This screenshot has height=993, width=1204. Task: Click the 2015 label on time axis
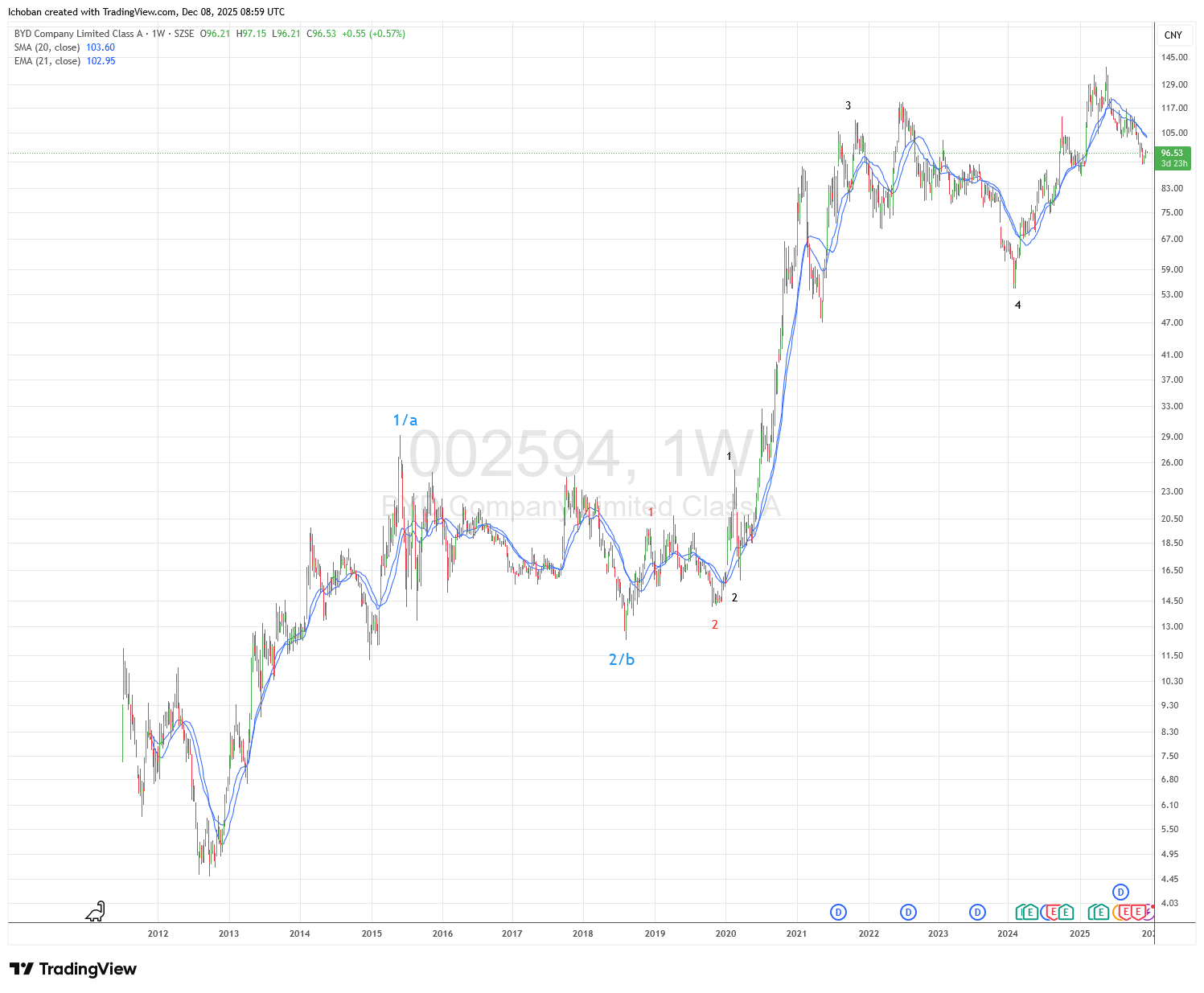tap(372, 934)
